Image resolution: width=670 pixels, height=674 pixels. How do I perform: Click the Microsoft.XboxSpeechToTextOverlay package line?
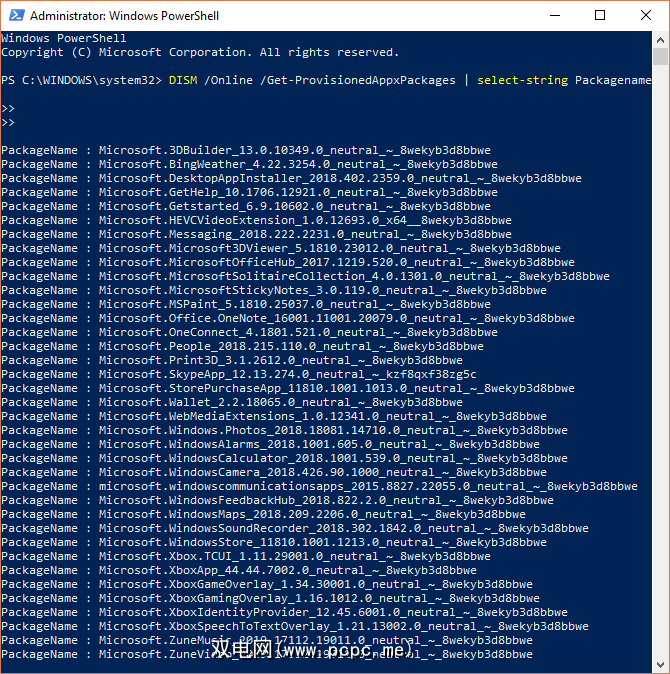point(295,626)
